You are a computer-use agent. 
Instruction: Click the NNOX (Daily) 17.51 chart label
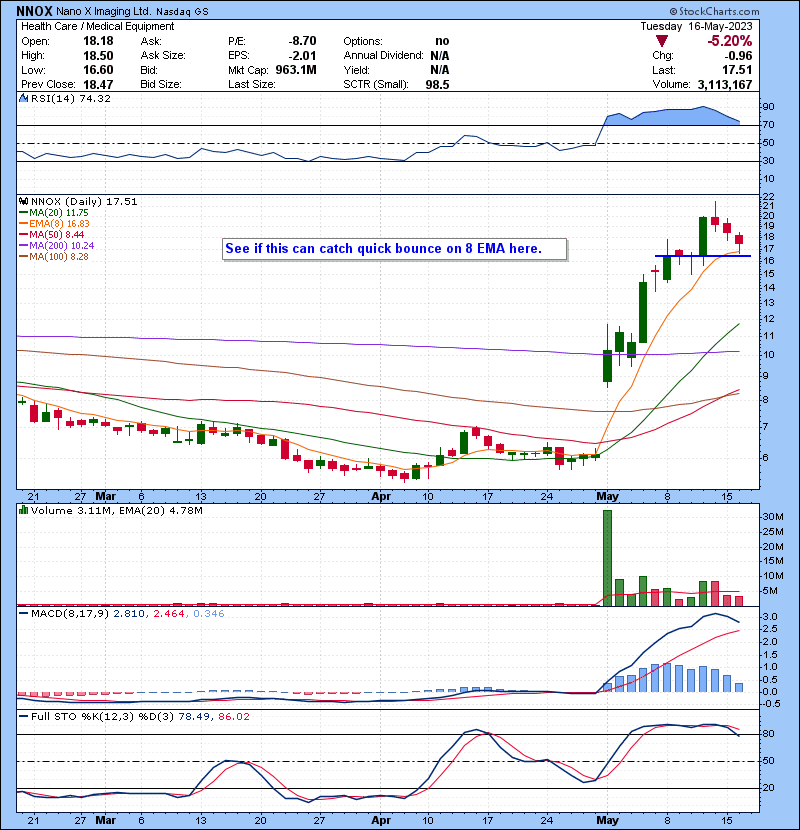pyautogui.click(x=84, y=202)
